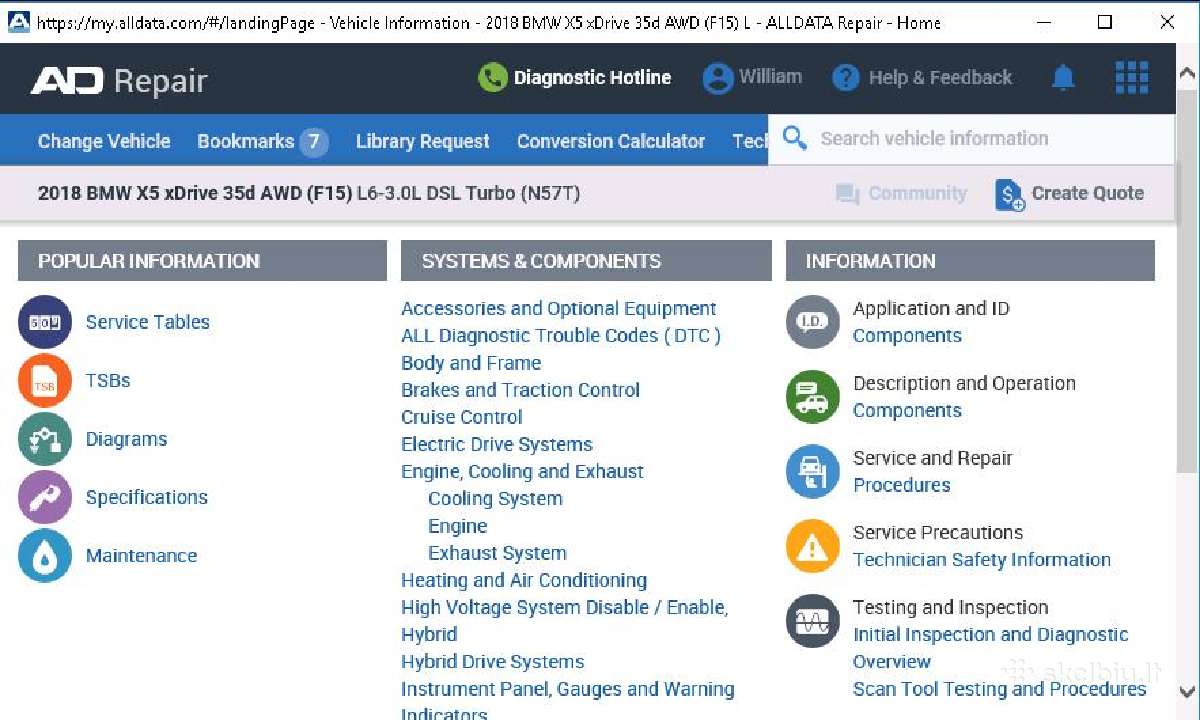
Task: Open Body and Frame link
Action: click(471, 363)
